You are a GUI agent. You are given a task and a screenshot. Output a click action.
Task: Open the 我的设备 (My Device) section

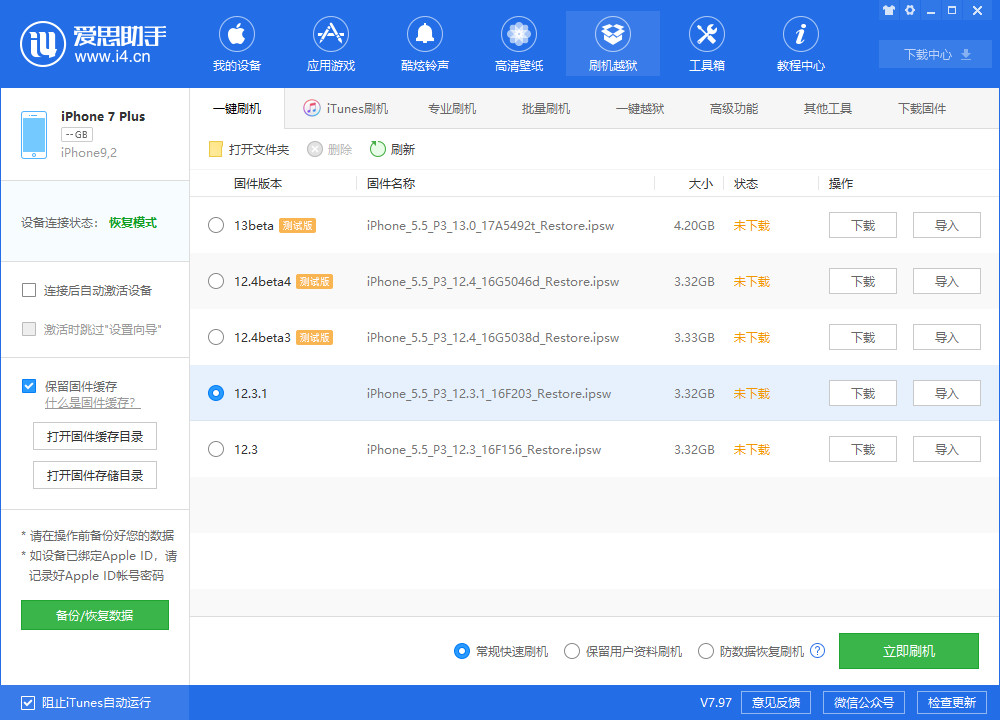(x=237, y=46)
